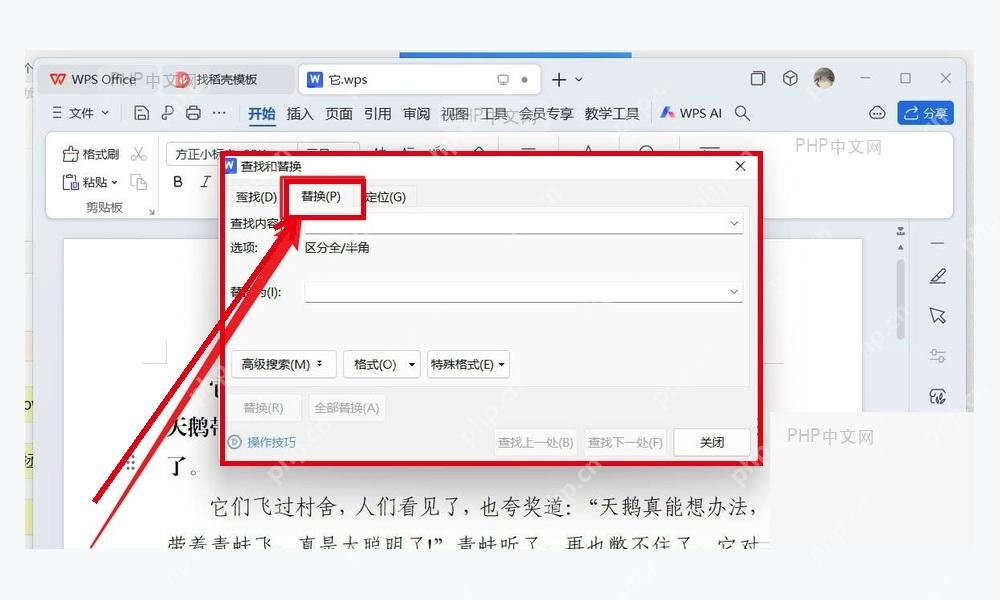Image resolution: width=1000 pixels, height=600 pixels.
Task: Open the 高级搜索(M) expander
Action: point(283,365)
